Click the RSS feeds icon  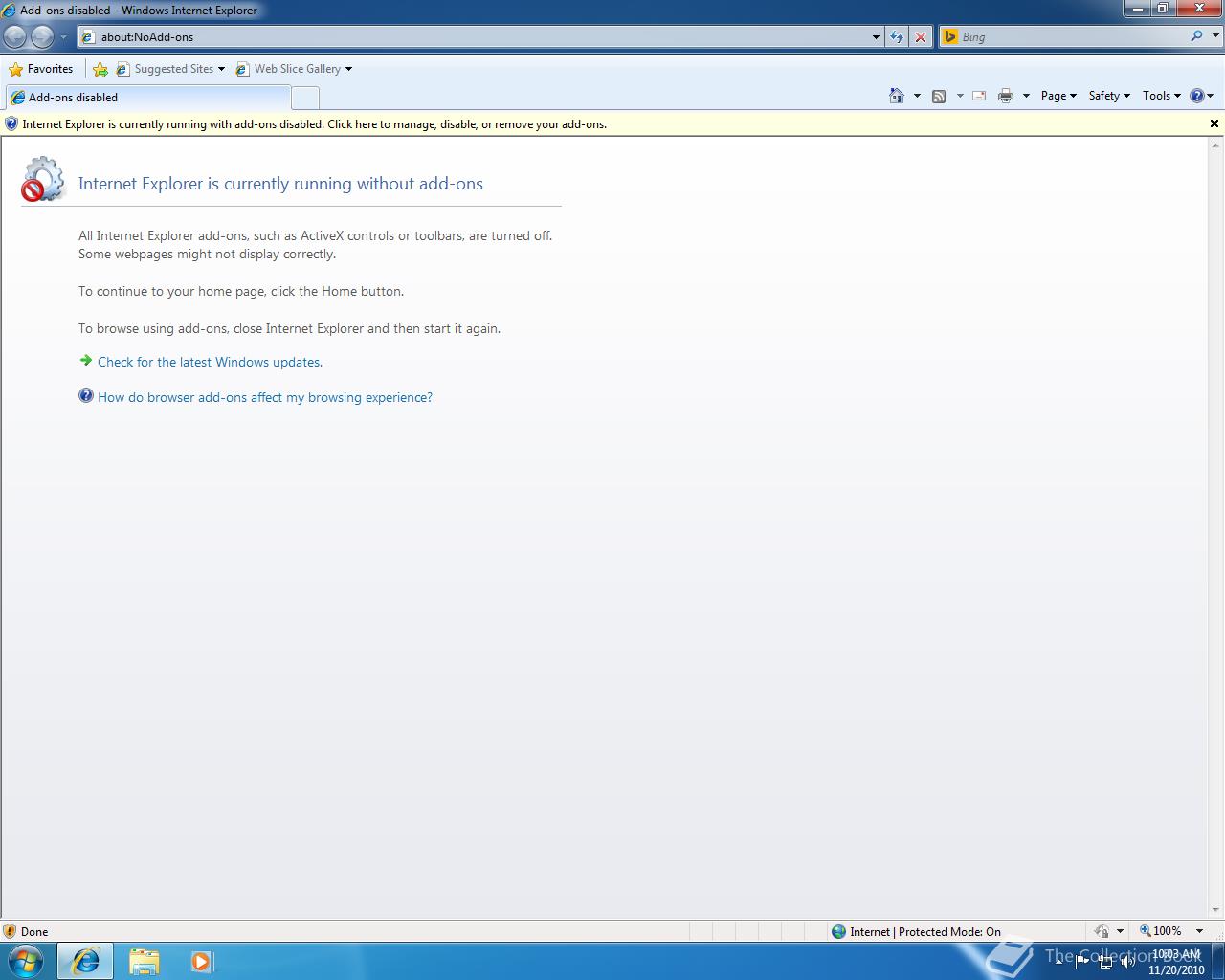click(939, 96)
